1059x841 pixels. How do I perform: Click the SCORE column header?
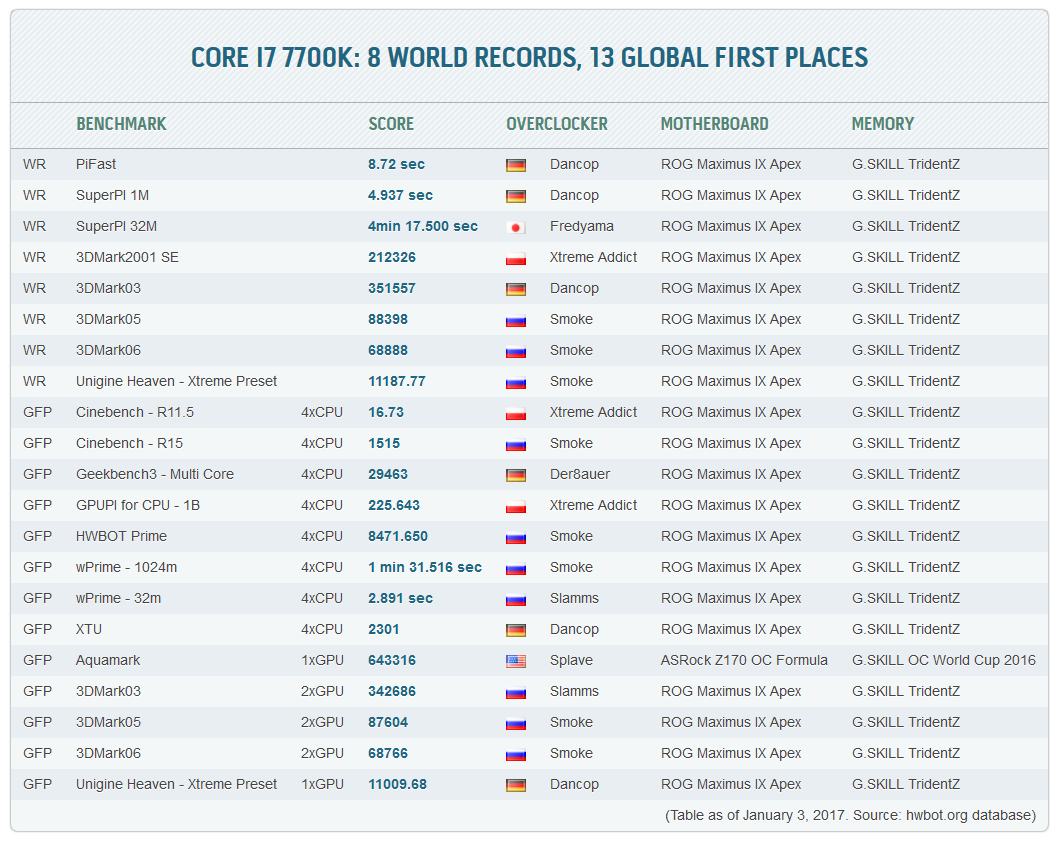click(391, 124)
